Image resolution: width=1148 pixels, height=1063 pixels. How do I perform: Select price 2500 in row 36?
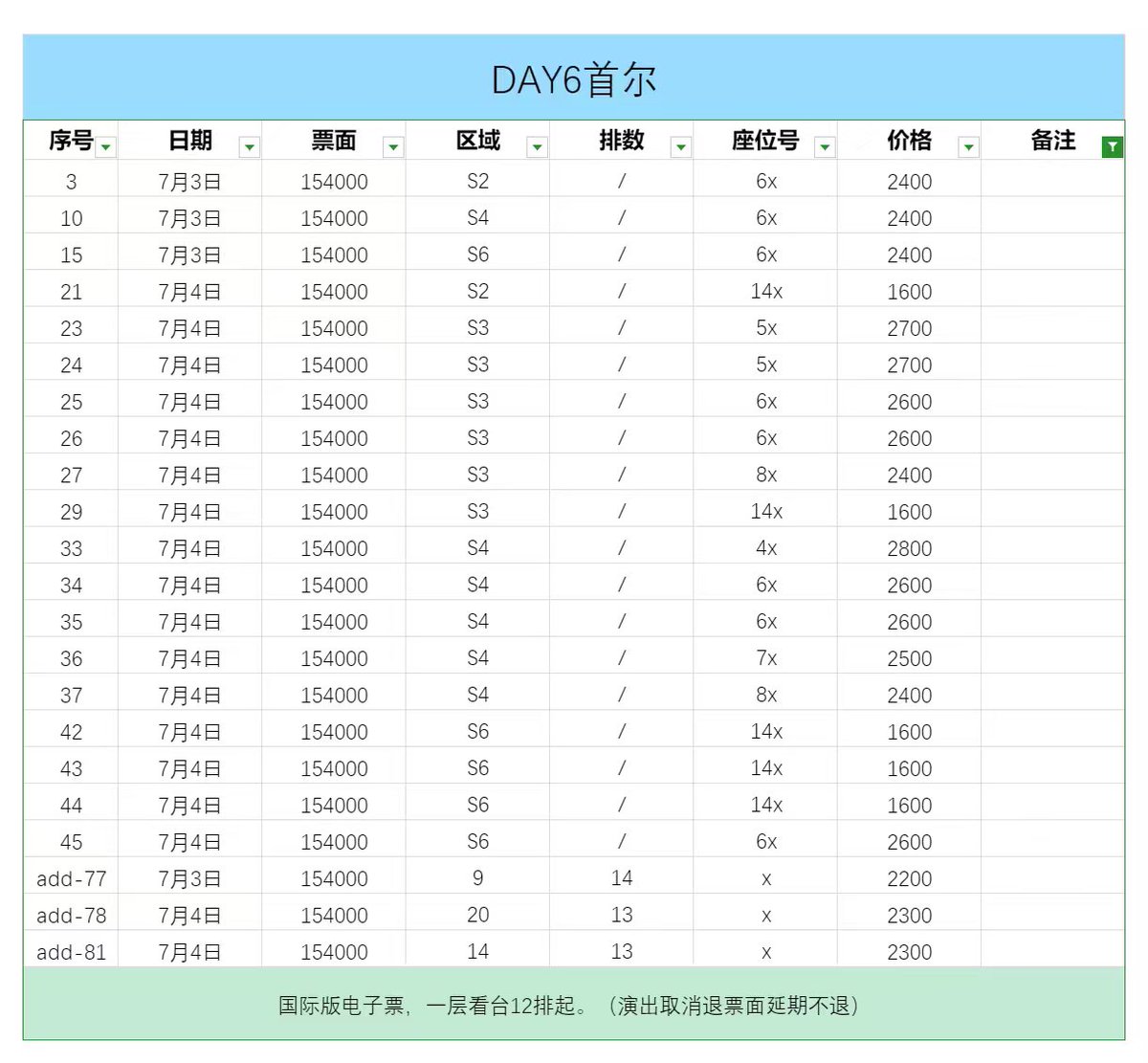coord(909,658)
